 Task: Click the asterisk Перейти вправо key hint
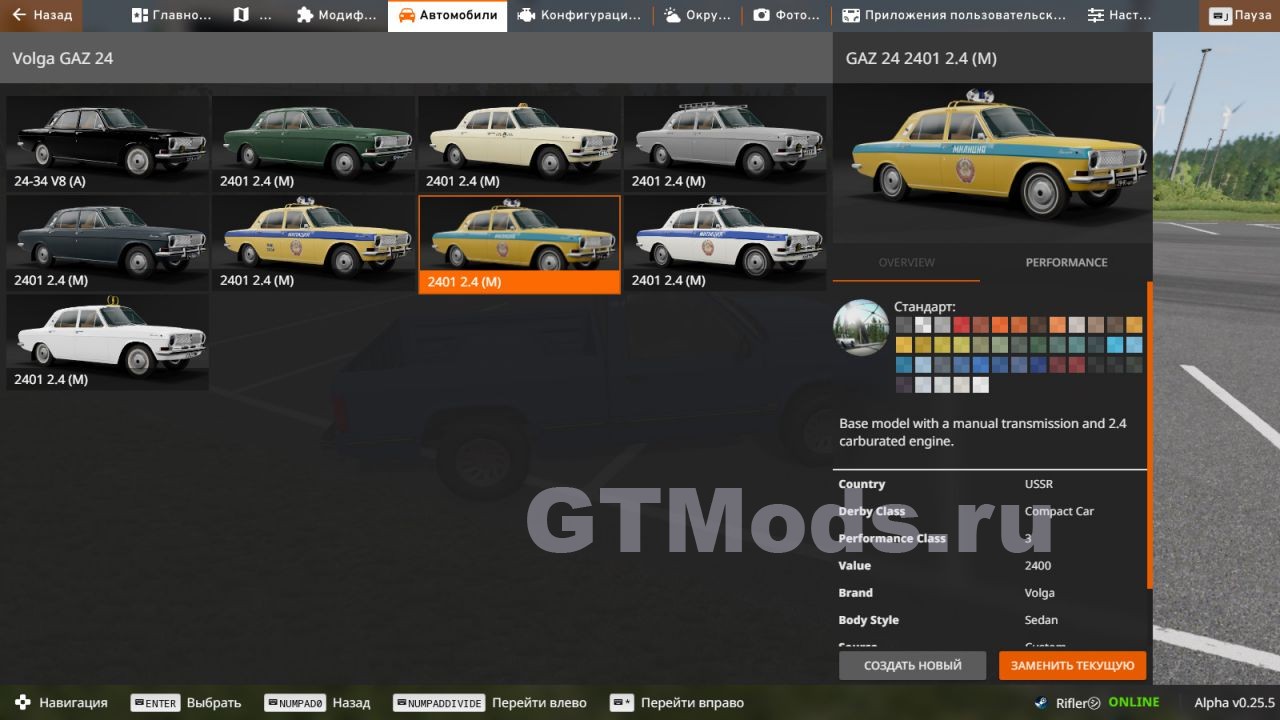(x=677, y=703)
